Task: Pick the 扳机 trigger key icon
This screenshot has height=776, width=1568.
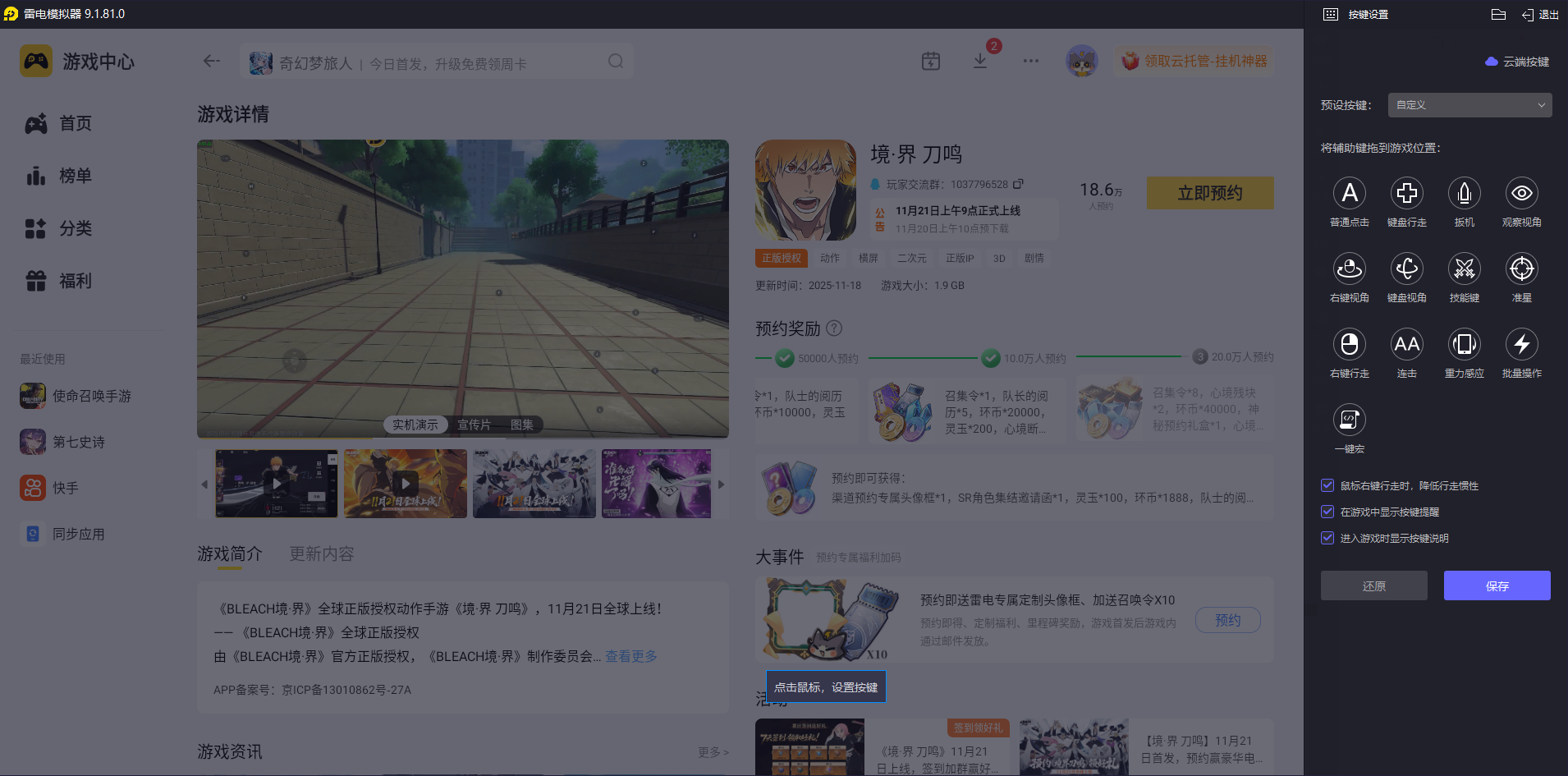Action: (1465, 193)
